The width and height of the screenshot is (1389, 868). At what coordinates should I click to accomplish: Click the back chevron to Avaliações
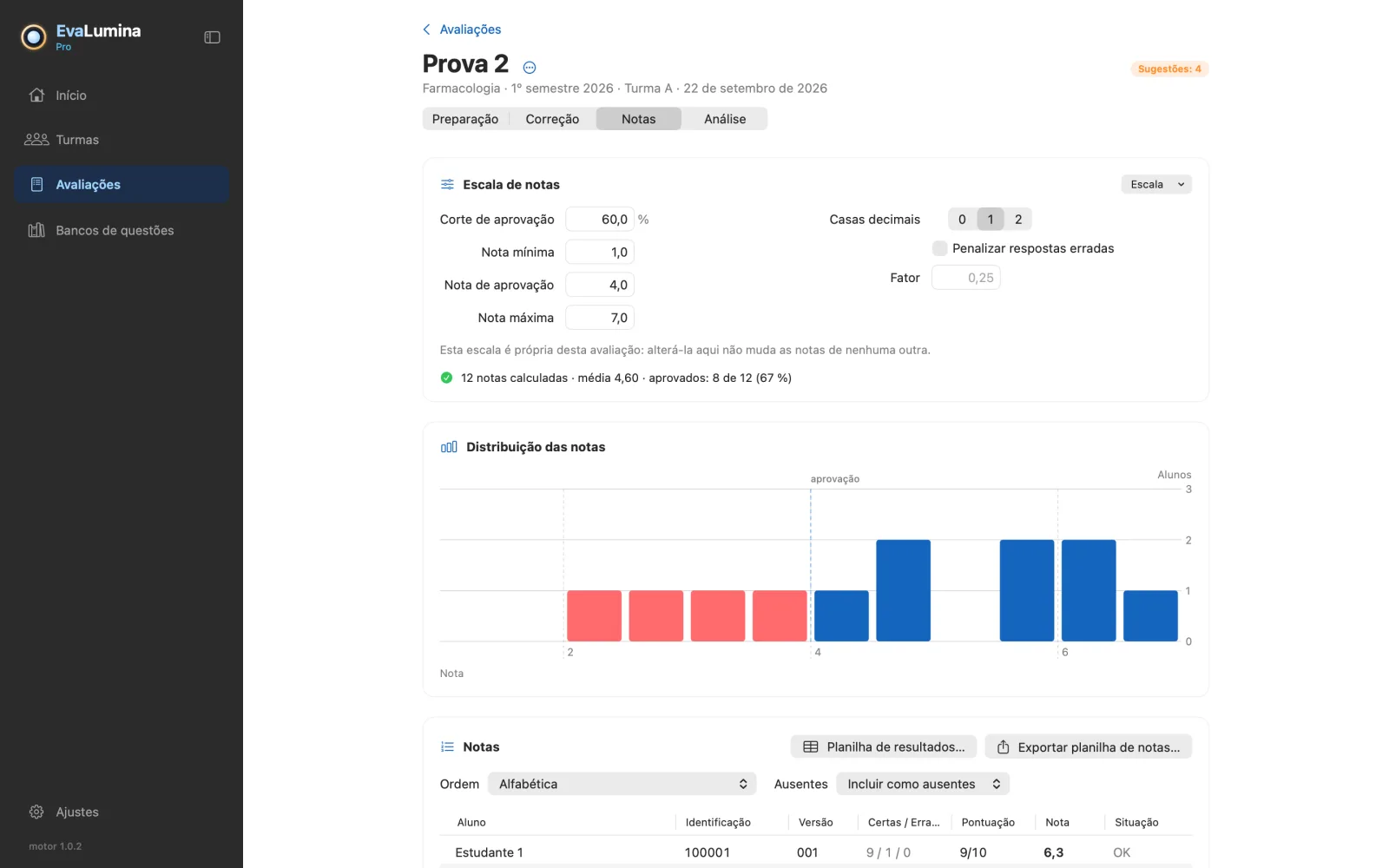point(426,30)
